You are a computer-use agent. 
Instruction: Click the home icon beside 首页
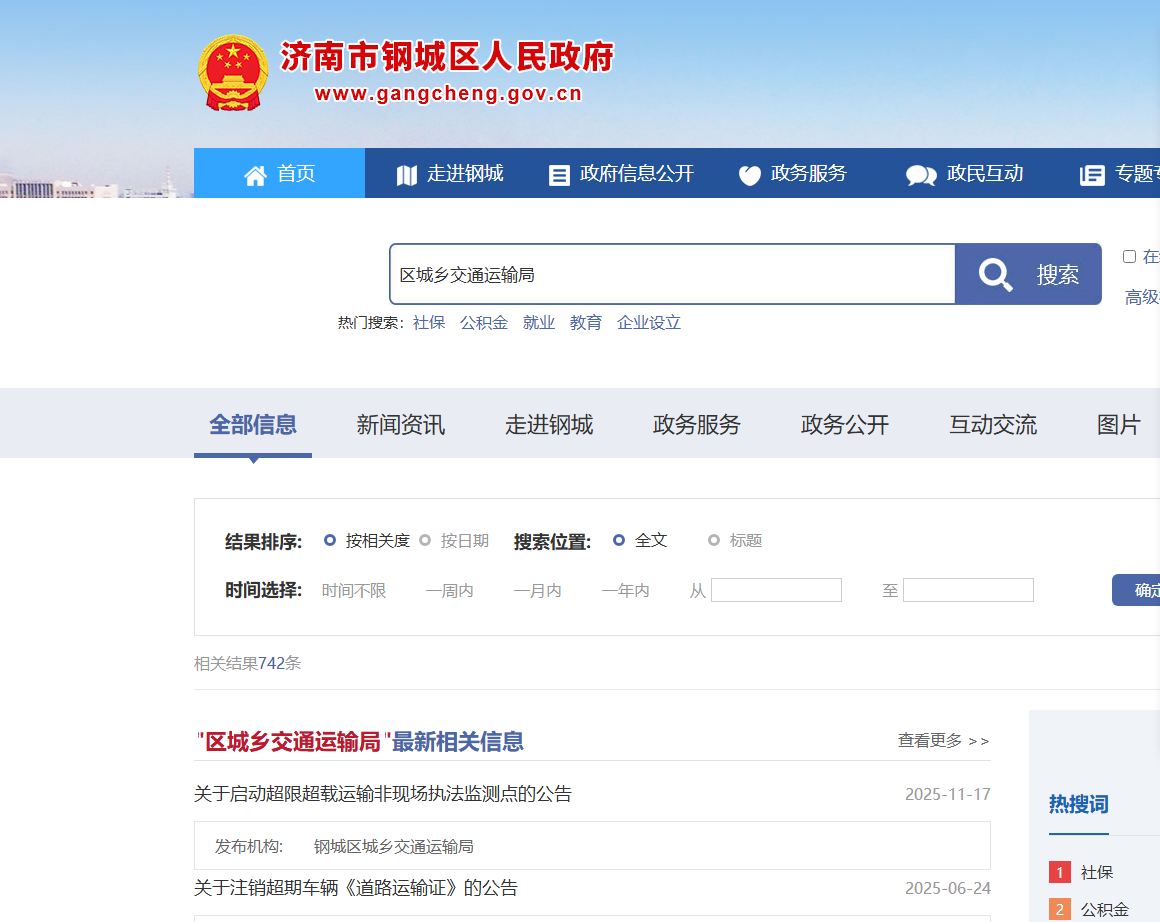point(255,175)
